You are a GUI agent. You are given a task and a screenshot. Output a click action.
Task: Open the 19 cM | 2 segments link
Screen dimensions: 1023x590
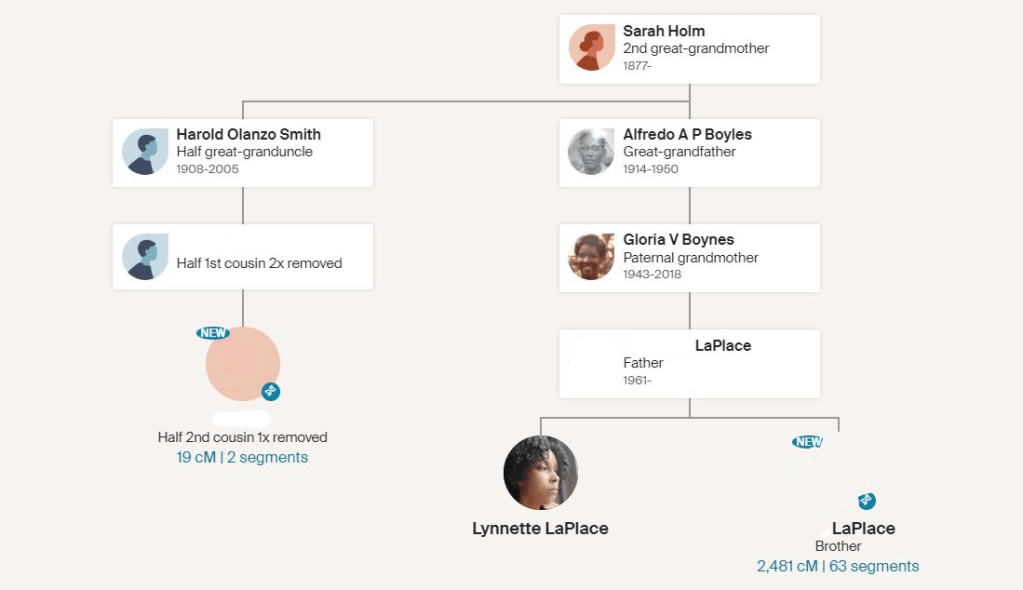[242, 457]
